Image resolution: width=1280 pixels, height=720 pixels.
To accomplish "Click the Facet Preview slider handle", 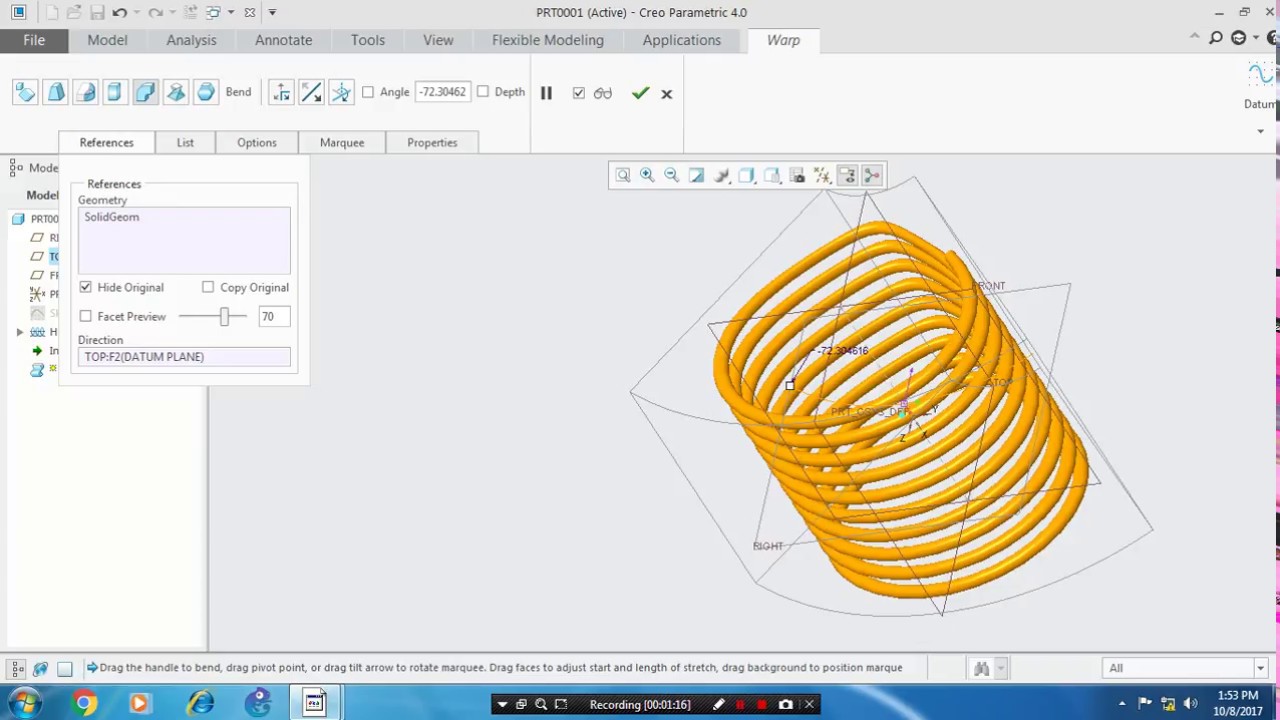I will pos(224,316).
